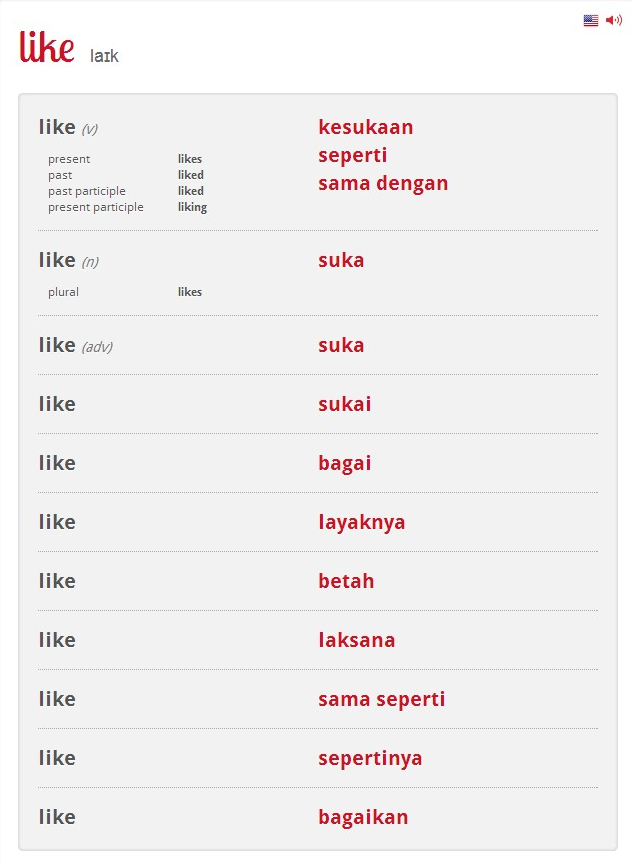Open the translation "seperti"
The height and width of the screenshot is (866, 632).
(352, 155)
